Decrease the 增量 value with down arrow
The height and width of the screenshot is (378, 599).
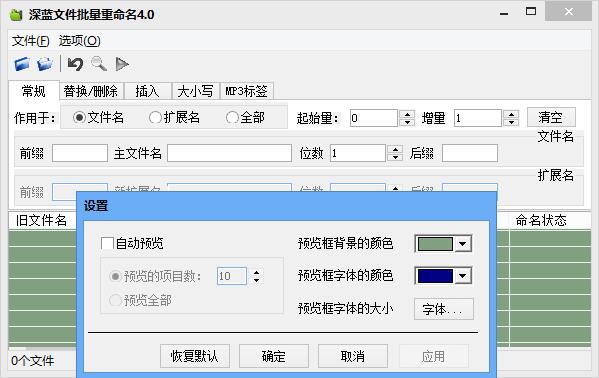pyautogui.click(x=511, y=122)
